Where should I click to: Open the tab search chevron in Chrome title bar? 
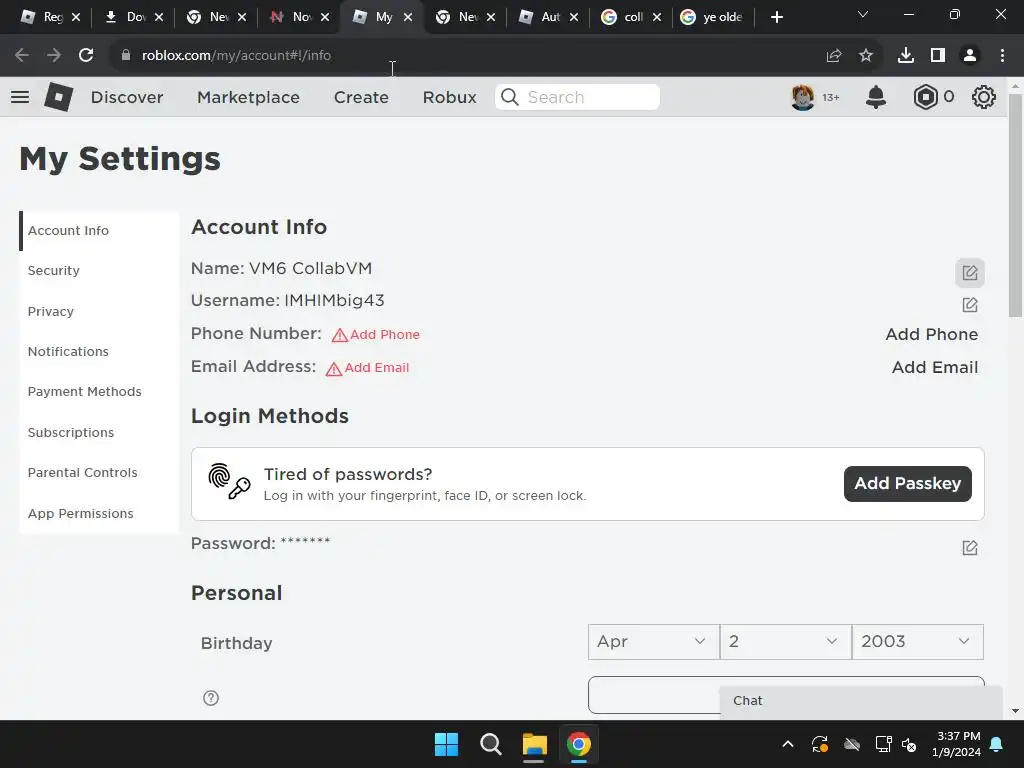[863, 14]
